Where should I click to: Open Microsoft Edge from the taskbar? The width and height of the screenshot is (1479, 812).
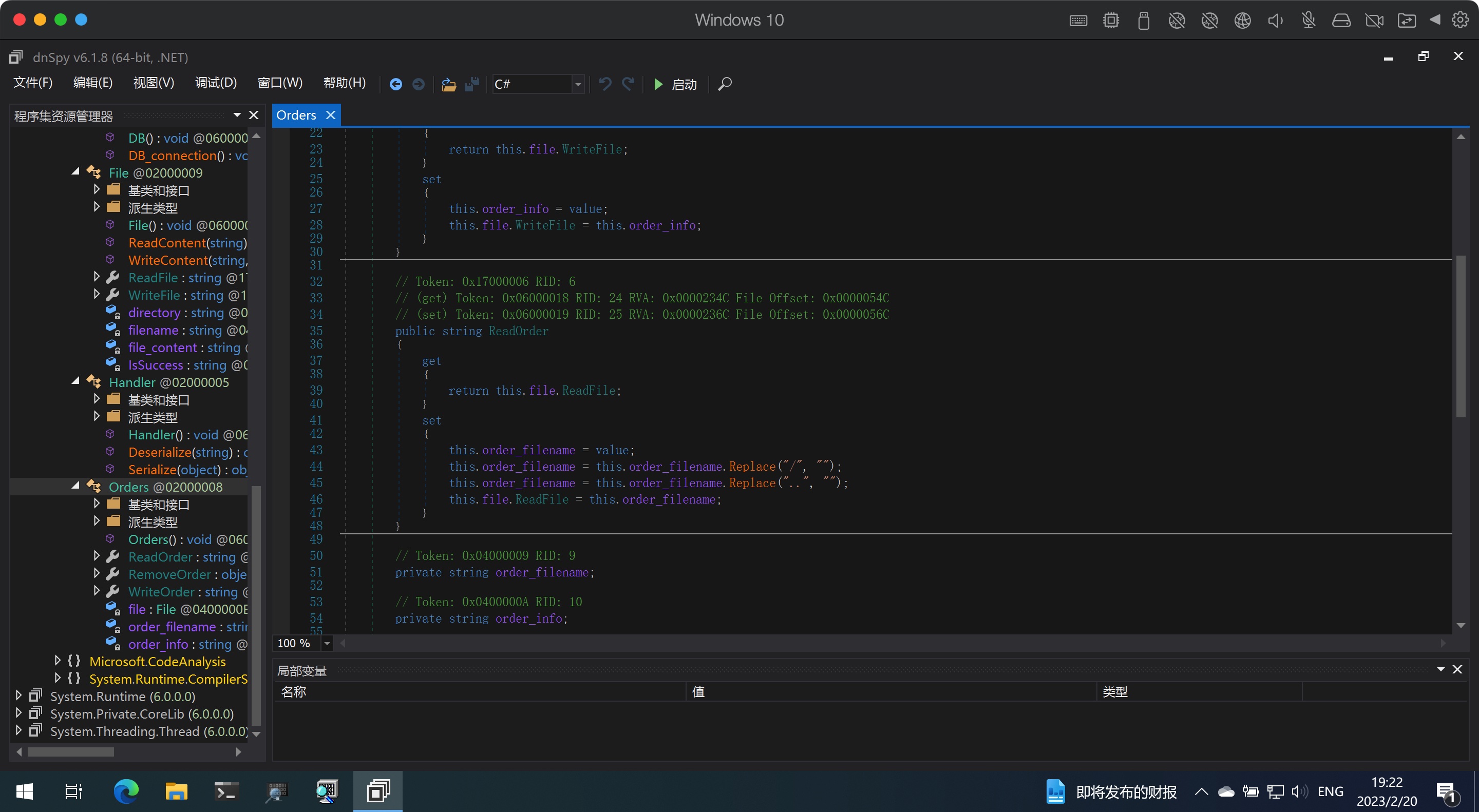click(x=126, y=792)
